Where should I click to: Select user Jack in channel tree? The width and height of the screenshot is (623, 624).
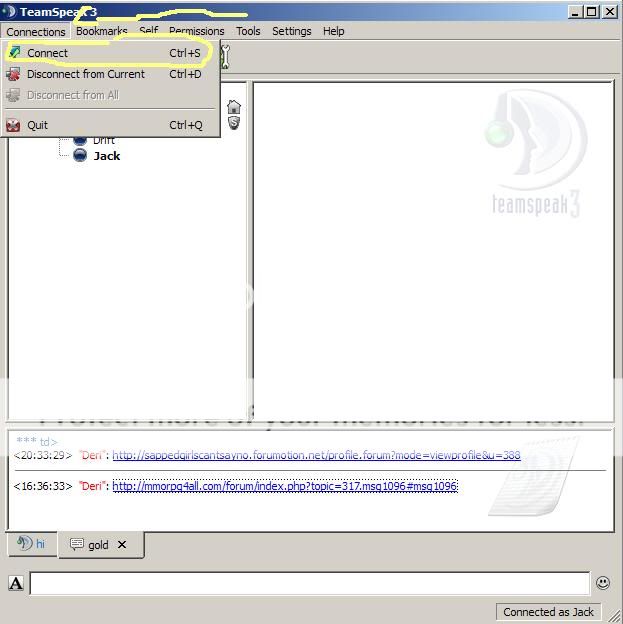[x=107, y=156]
